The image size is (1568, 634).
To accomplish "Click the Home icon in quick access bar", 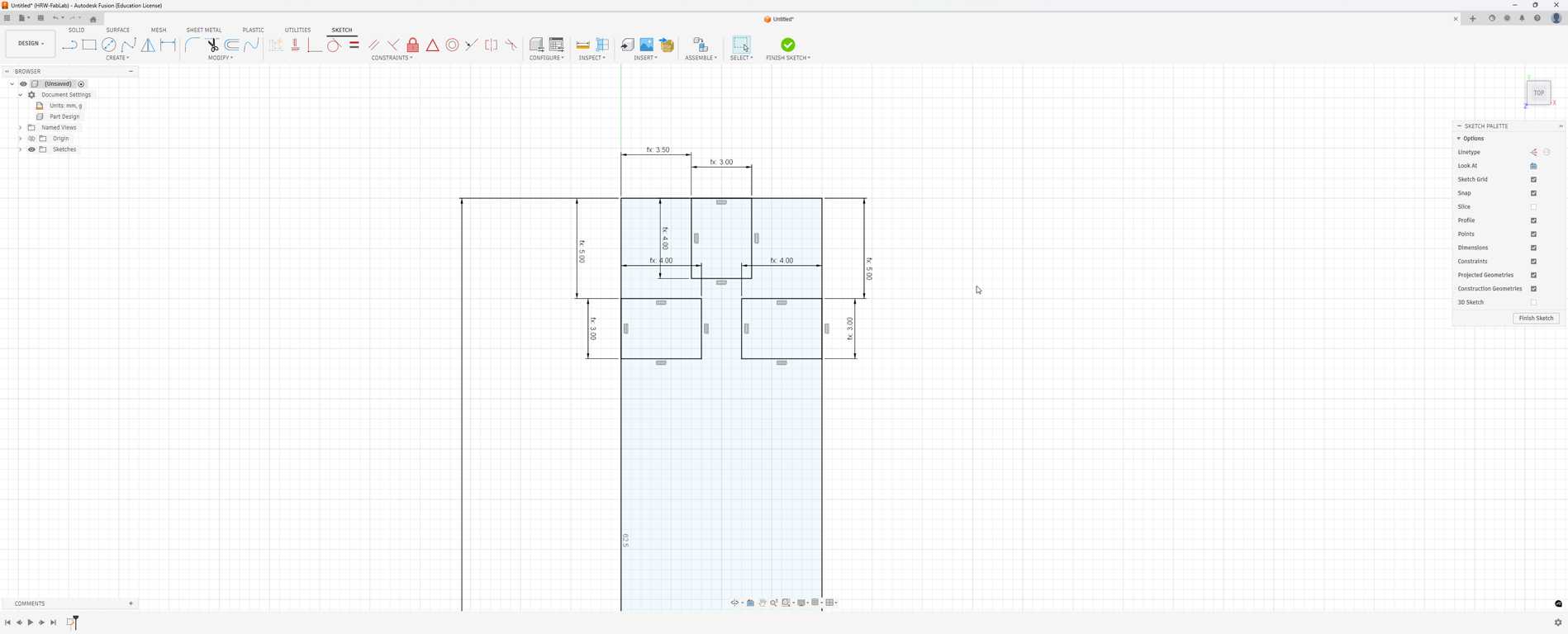I will pyautogui.click(x=93, y=19).
